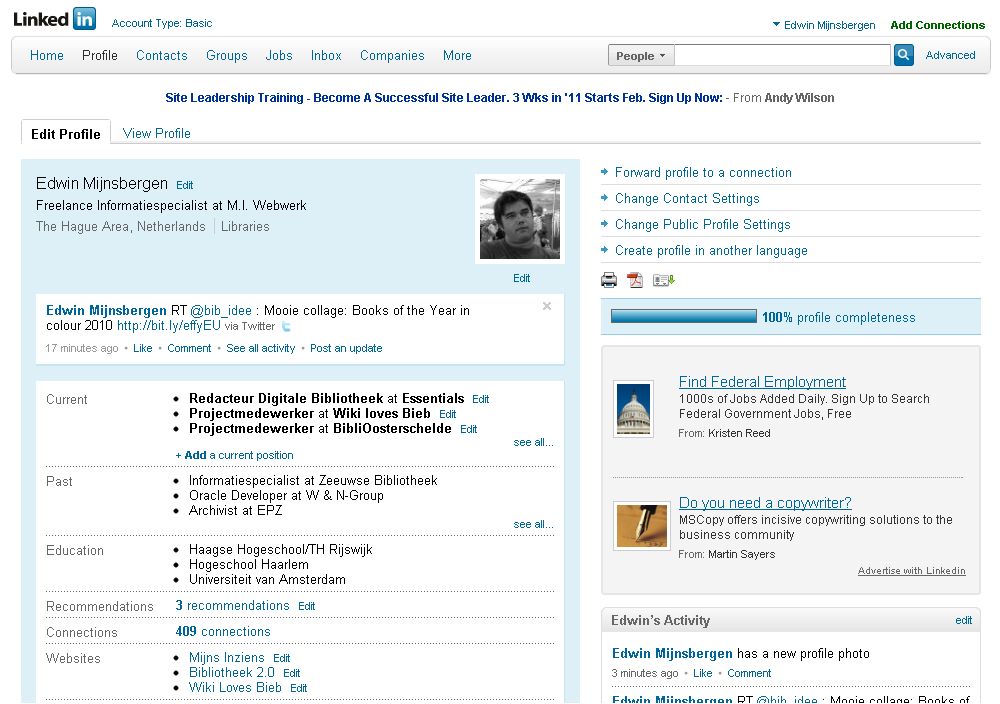Screen dimensions: 1000x704
Task: Comment on the 17 minutes ago update
Action: (x=189, y=348)
